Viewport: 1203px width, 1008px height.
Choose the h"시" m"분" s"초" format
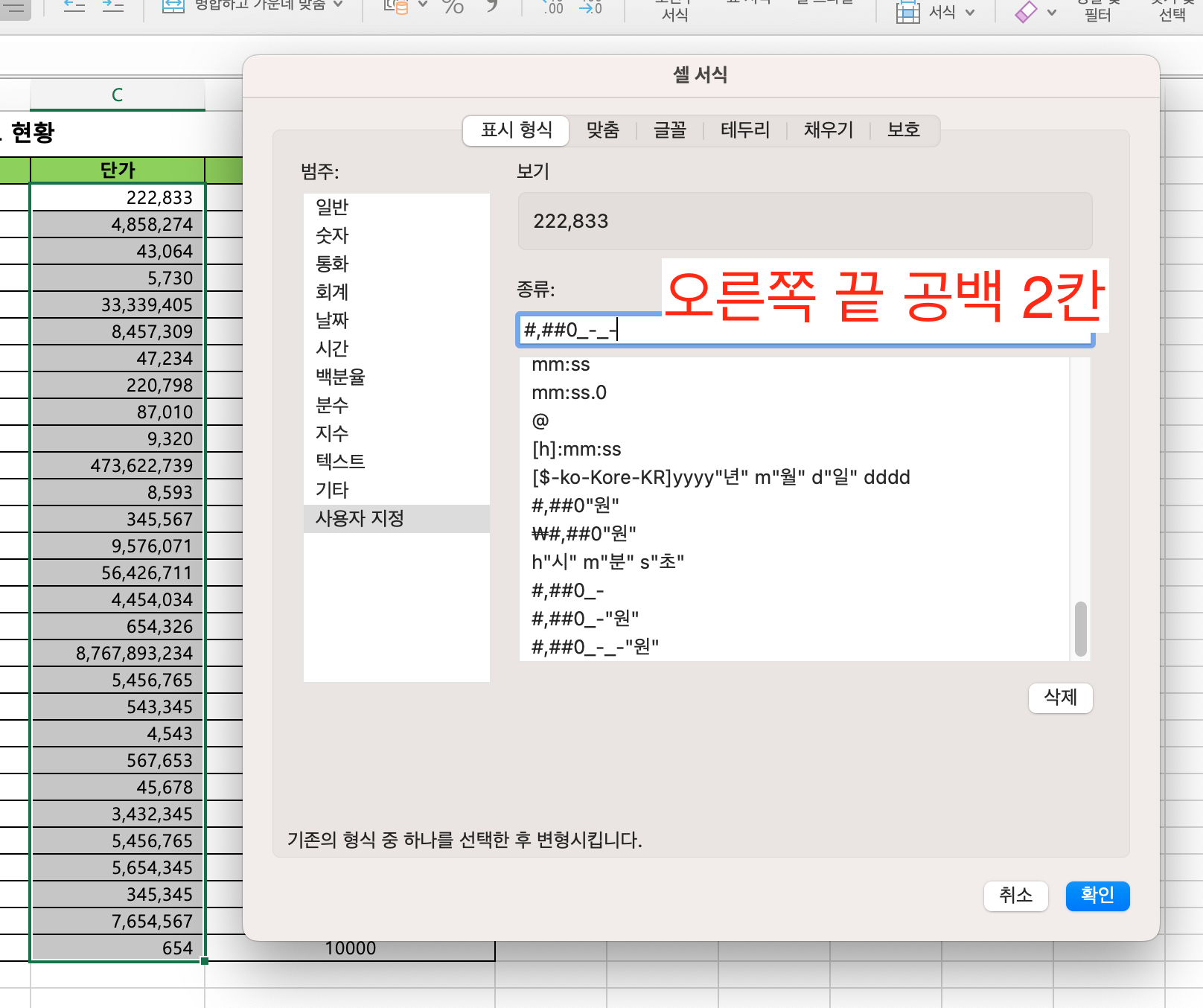794,563
